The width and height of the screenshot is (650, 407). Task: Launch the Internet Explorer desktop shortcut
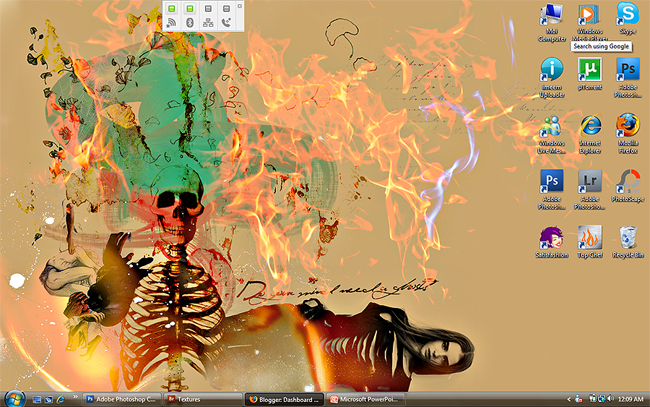(x=589, y=133)
